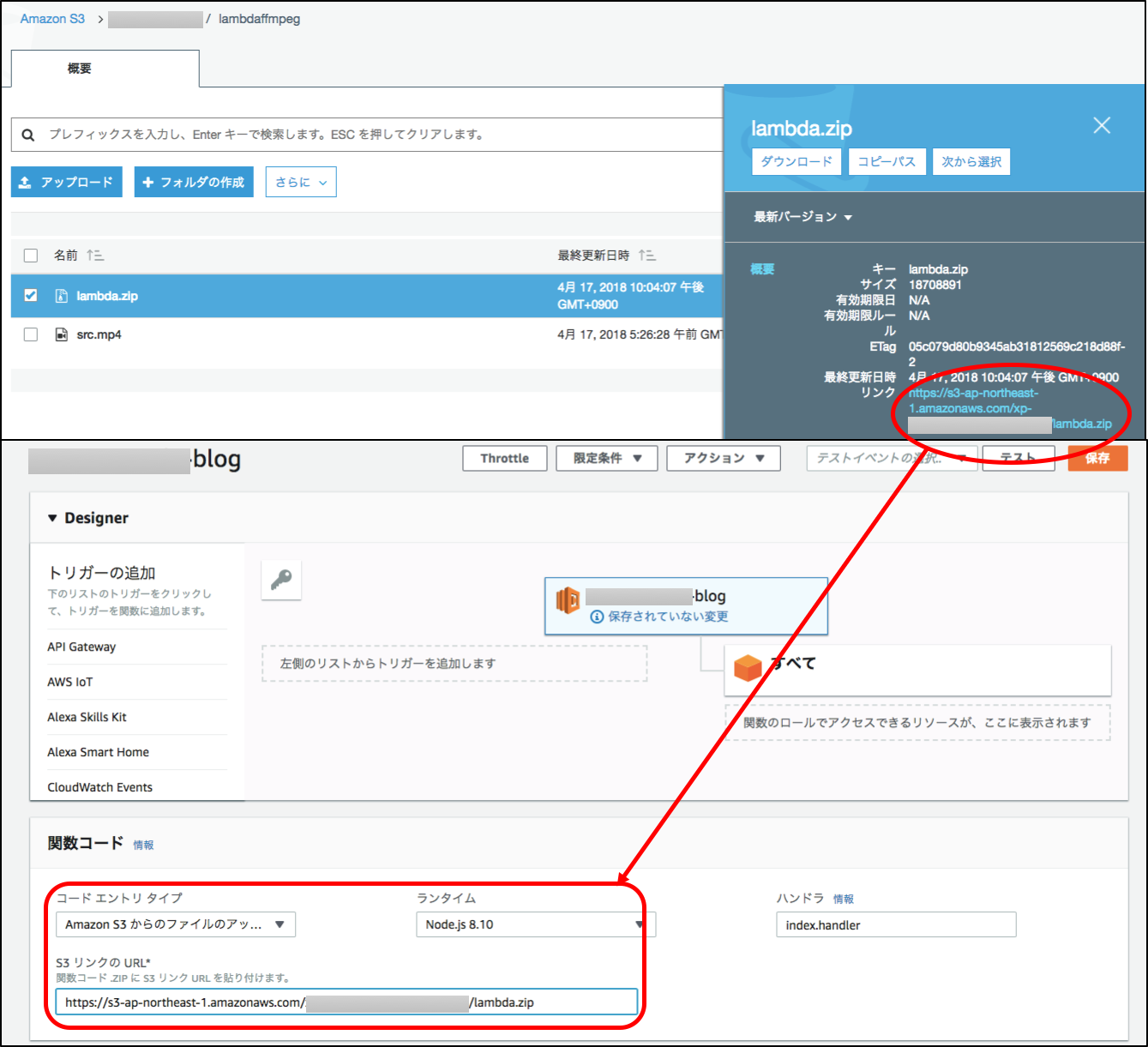
Task: Click the ダウンロード button
Action: [796, 161]
